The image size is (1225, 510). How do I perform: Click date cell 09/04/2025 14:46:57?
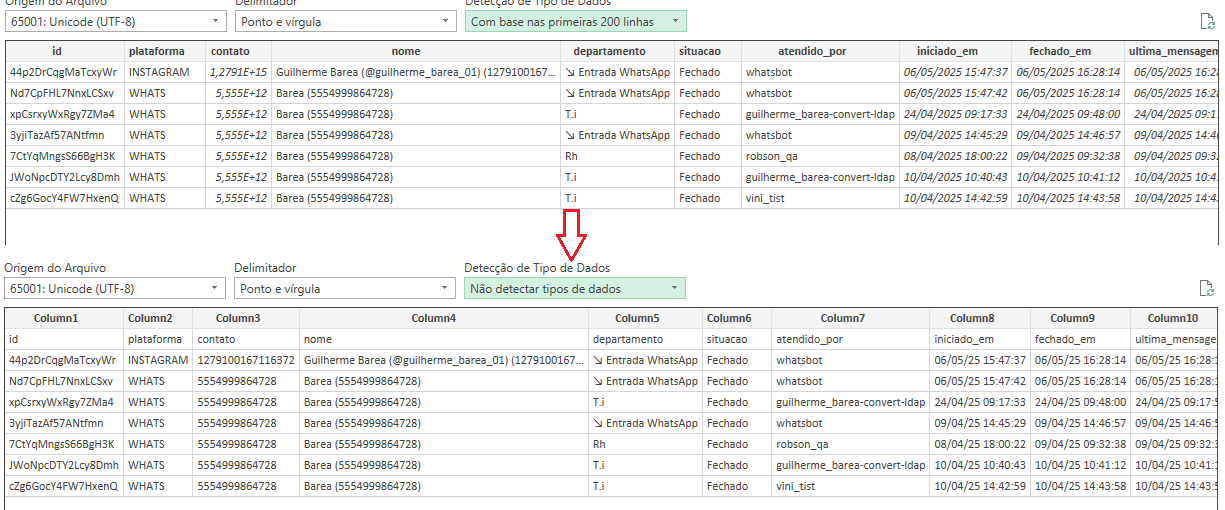pos(1068,135)
